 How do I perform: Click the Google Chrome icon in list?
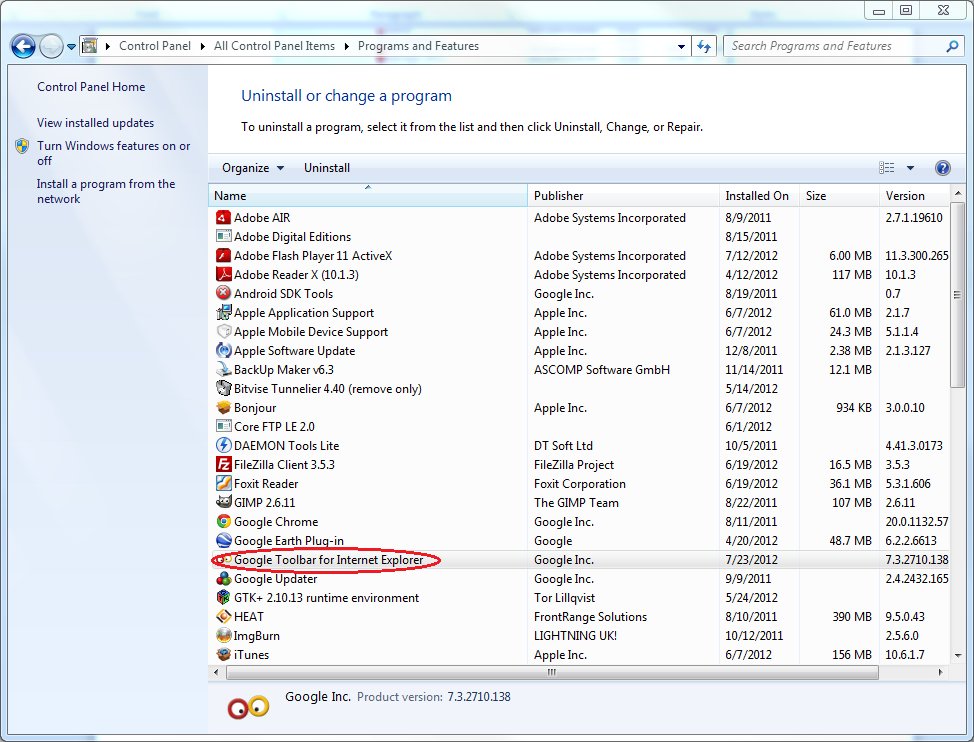click(x=224, y=522)
